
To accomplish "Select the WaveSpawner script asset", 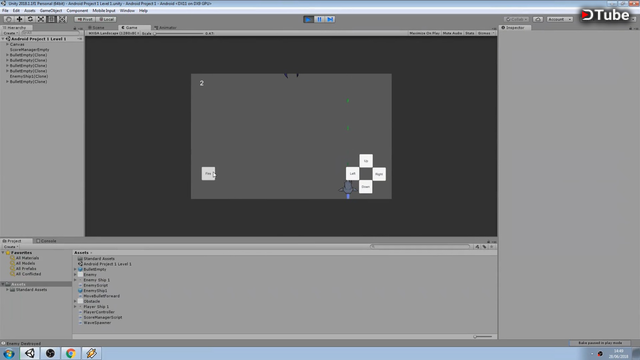I will click(x=97, y=322).
